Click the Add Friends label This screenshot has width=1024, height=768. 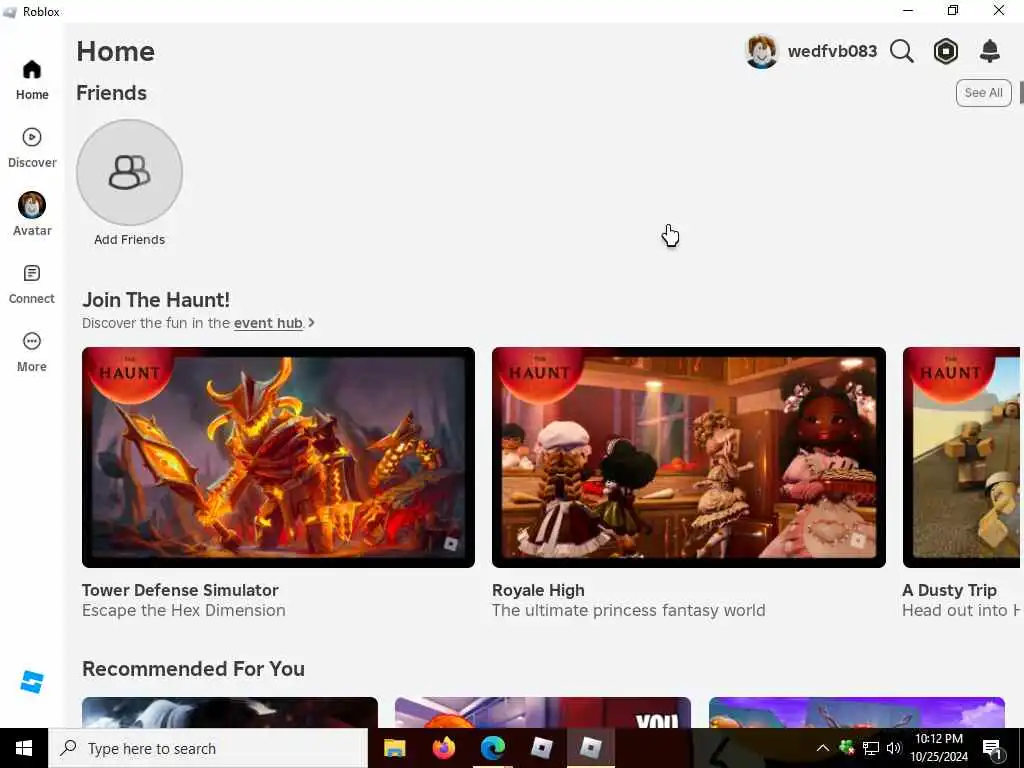tap(129, 240)
